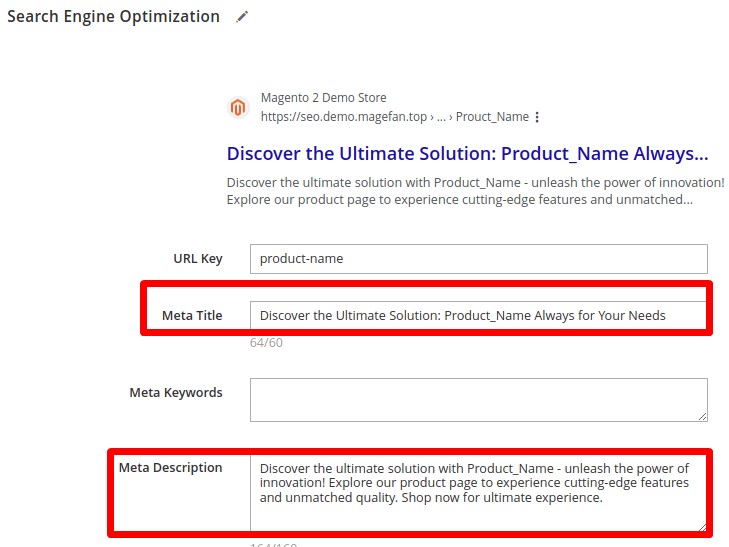729x547 pixels.
Task: Click the Meta Title label
Action: 192,316
